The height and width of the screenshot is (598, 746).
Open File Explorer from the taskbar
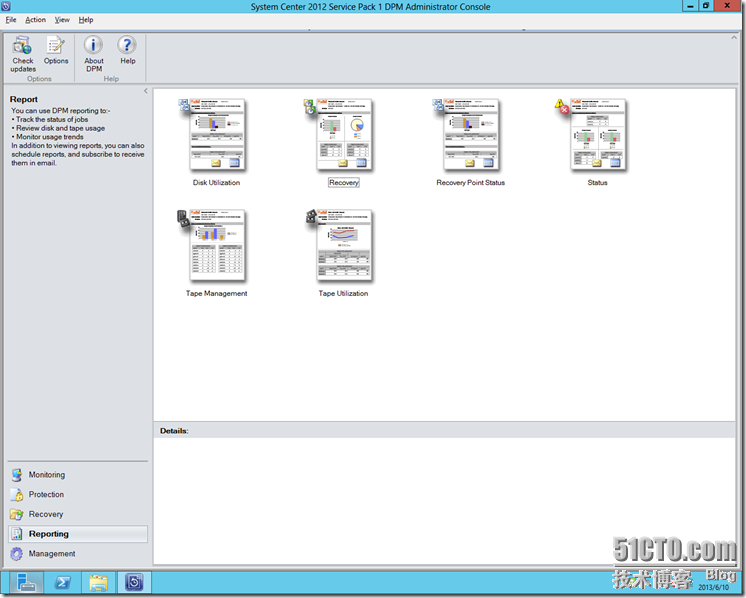point(98,582)
